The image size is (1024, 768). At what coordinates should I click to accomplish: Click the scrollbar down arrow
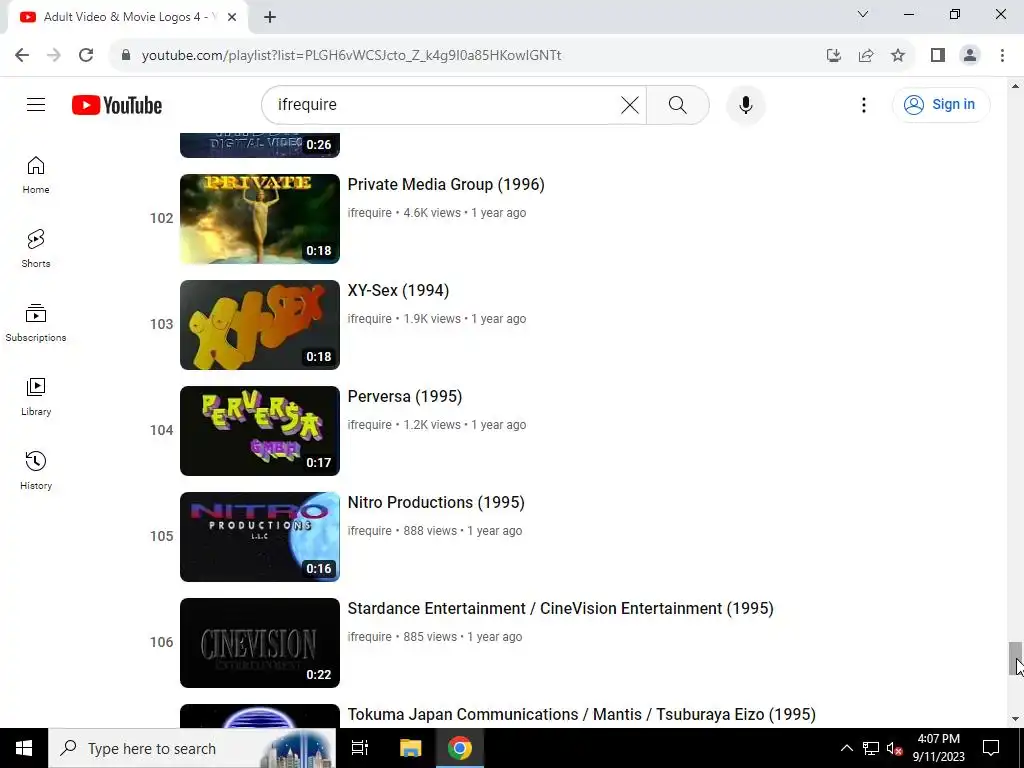[1015, 719]
